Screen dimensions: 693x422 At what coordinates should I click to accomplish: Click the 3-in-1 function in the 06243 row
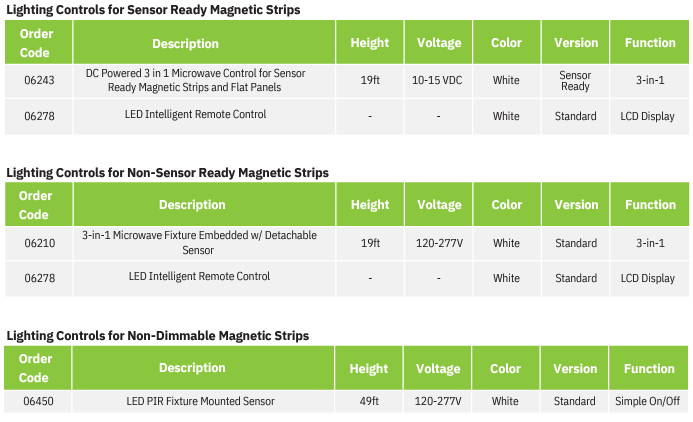click(x=650, y=80)
